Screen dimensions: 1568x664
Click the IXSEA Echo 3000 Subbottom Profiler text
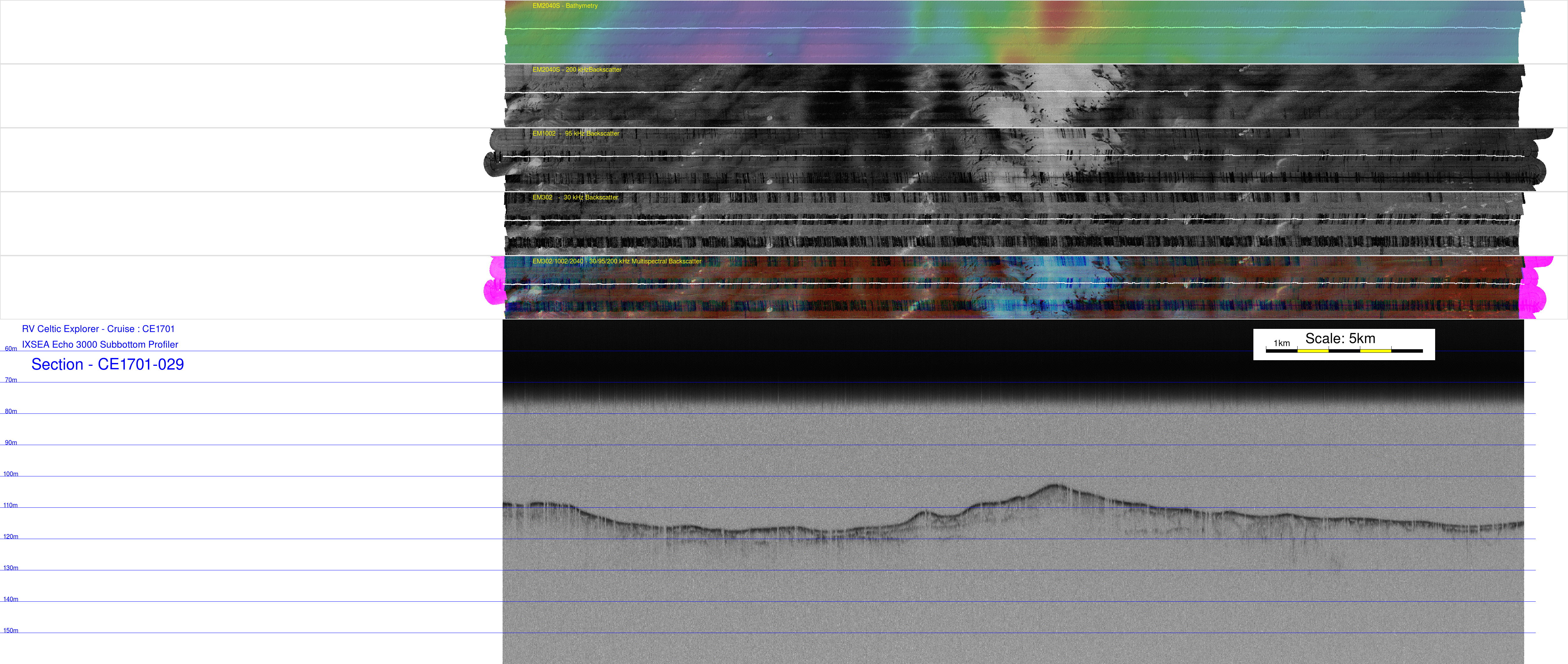(100, 345)
